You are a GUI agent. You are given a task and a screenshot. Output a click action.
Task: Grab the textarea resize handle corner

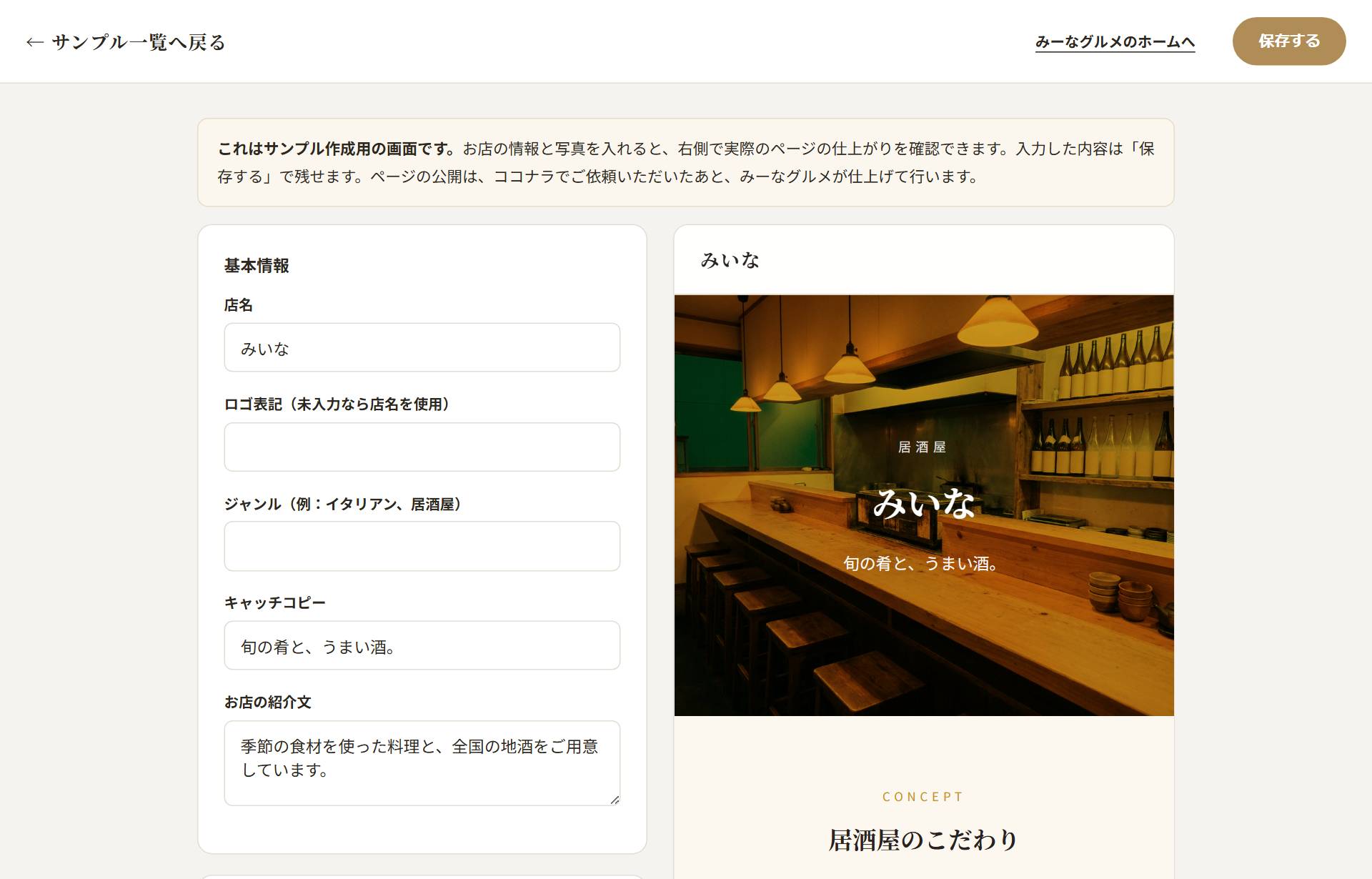coord(615,800)
